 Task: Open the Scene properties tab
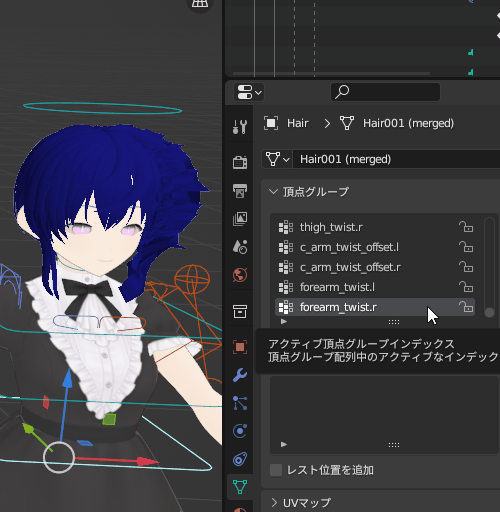240,247
